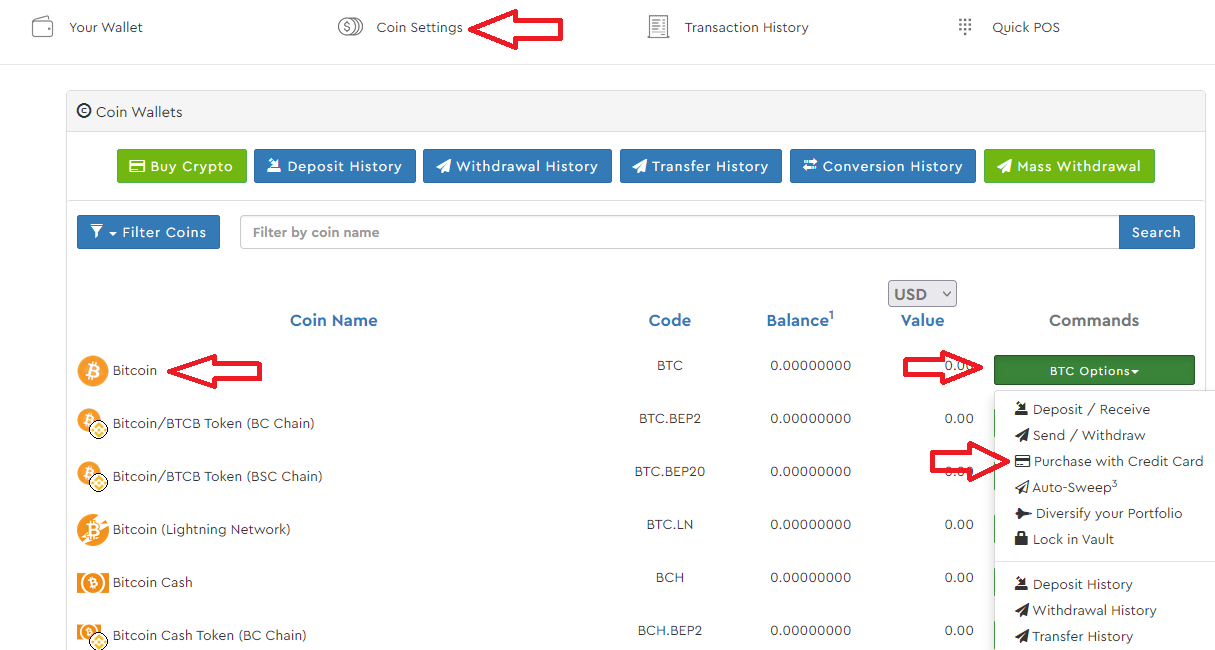Open Transfer History in BTC menu
1215x650 pixels.
[1073, 636]
